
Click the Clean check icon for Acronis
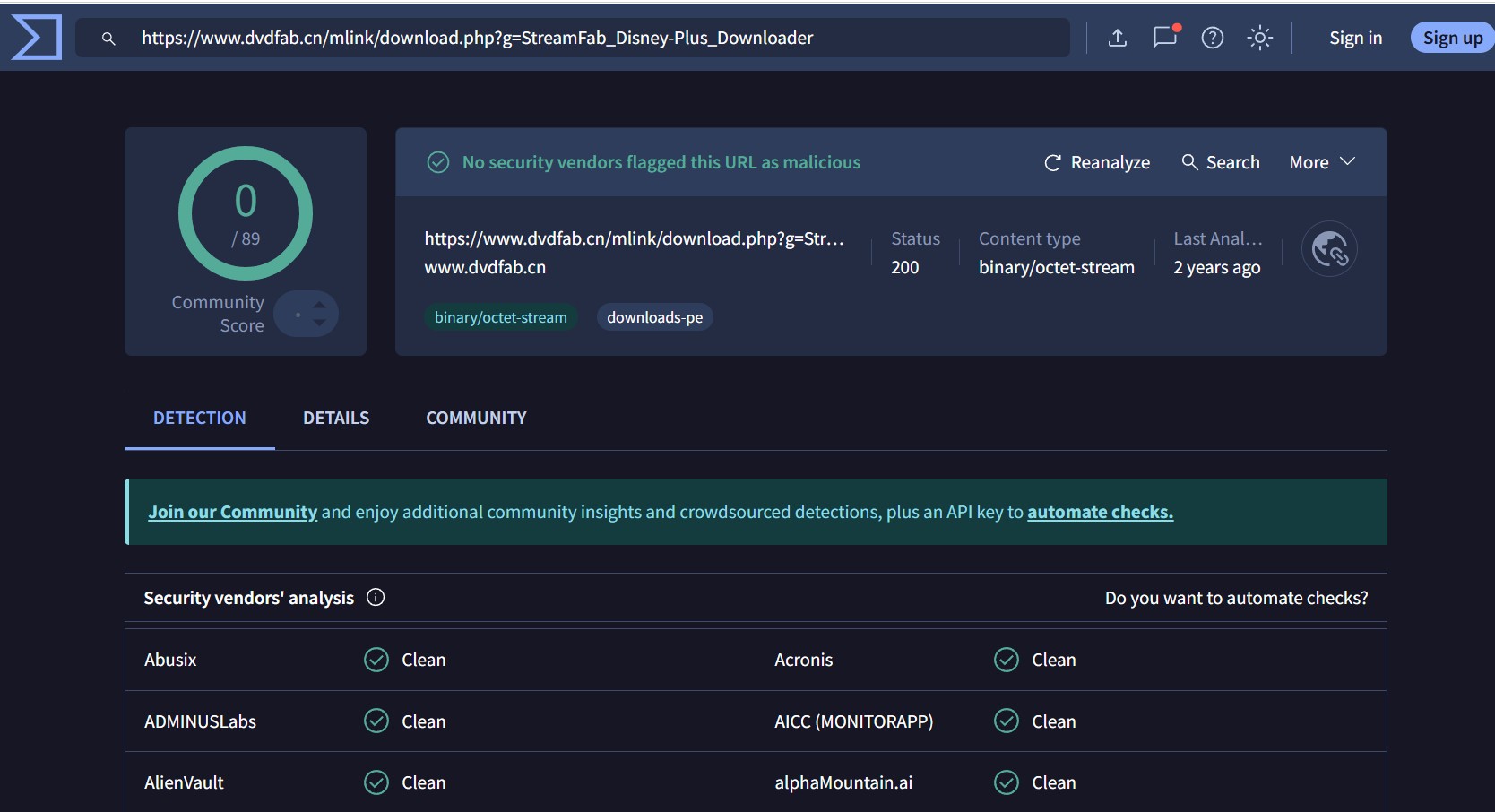tap(1007, 660)
